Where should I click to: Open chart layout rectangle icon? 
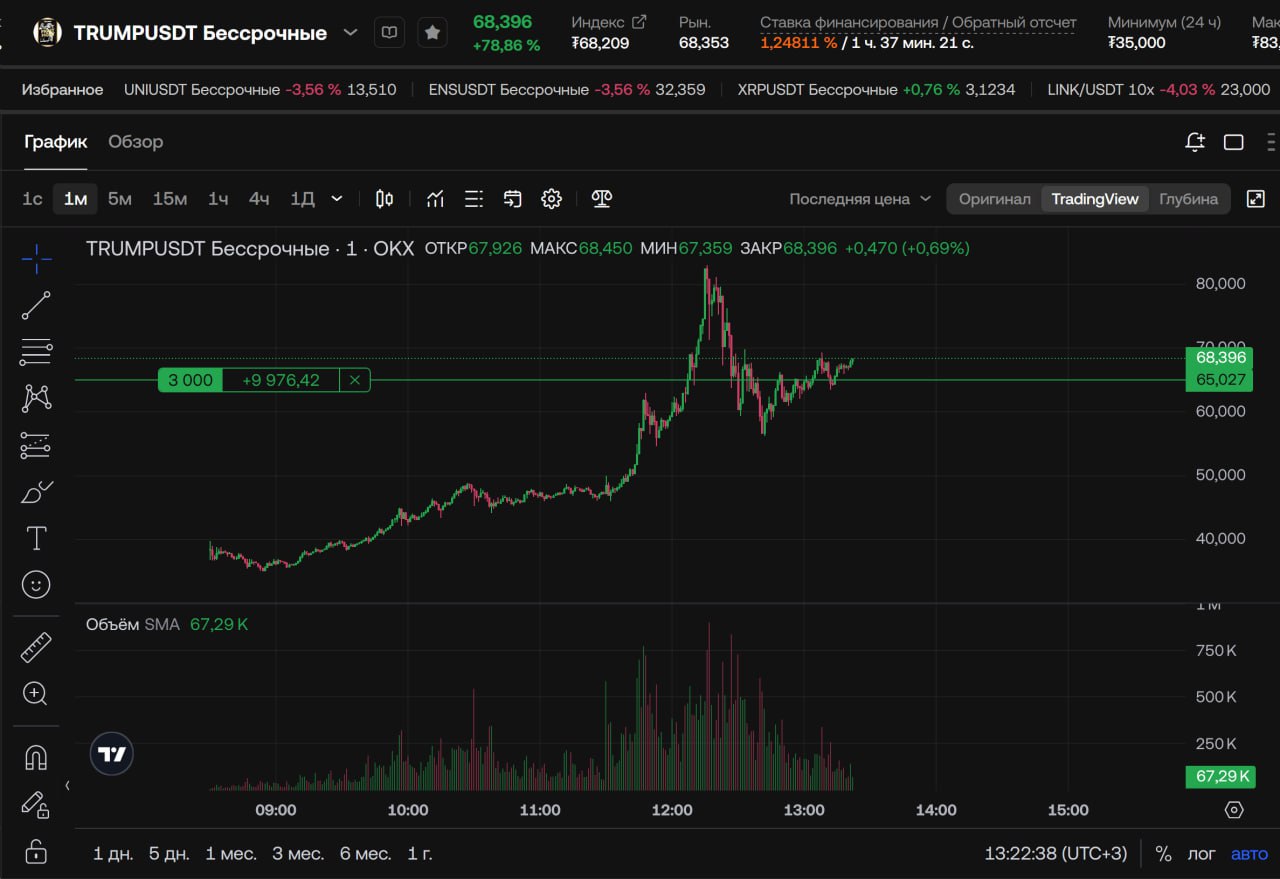(x=1234, y=142)
